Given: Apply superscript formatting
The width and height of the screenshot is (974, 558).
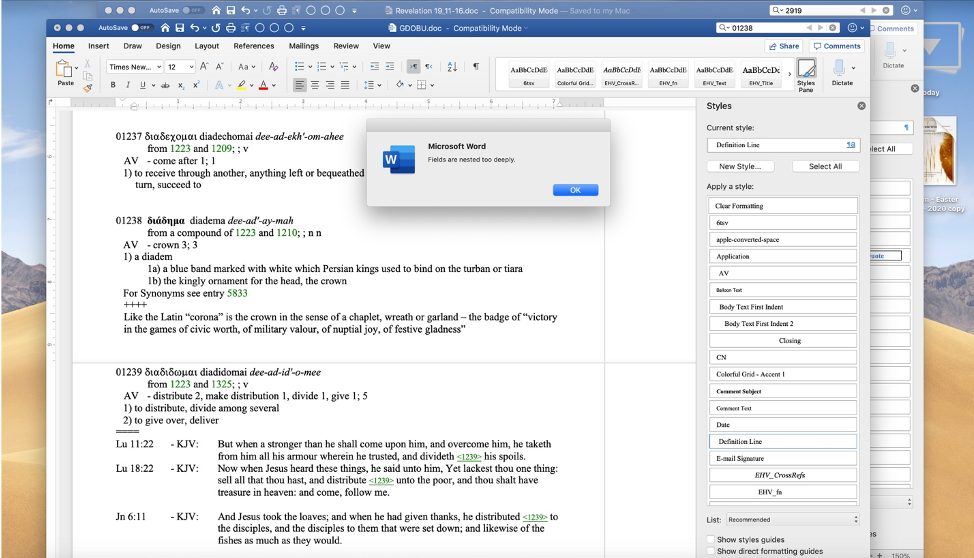Looking at the screenshot, I should tap(196, 85).
